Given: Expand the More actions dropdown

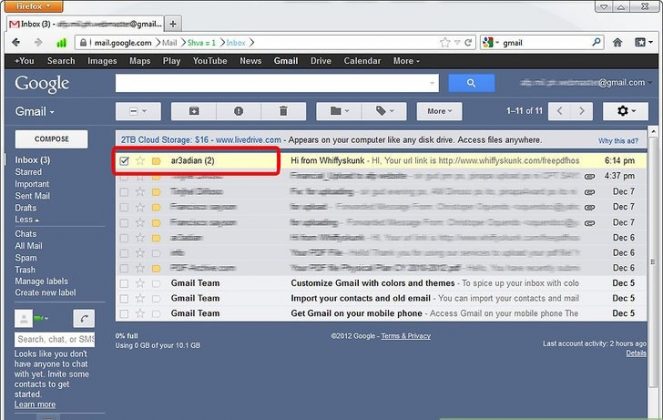Looking at the screenshot, I should pos(438,111).
